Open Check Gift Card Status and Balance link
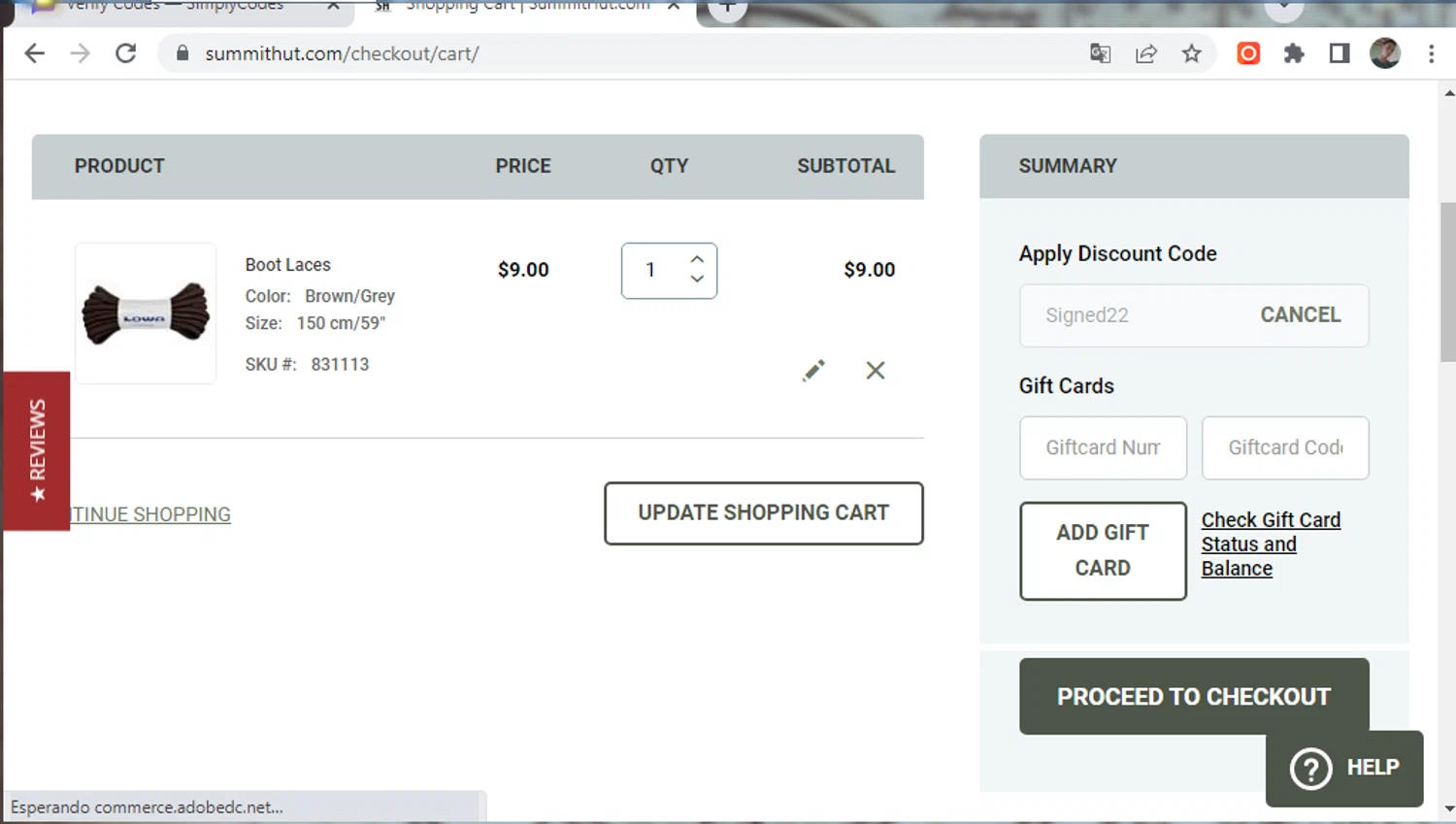 (x=1270, y=544)
